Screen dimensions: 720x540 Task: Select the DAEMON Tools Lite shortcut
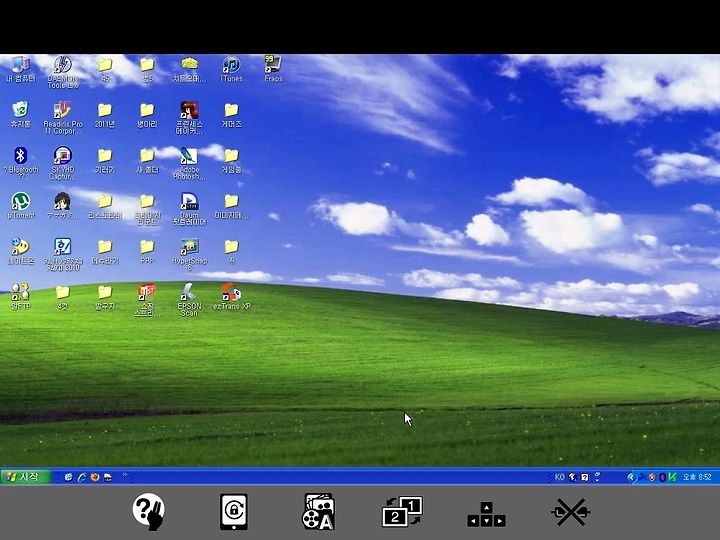[62, 73]
